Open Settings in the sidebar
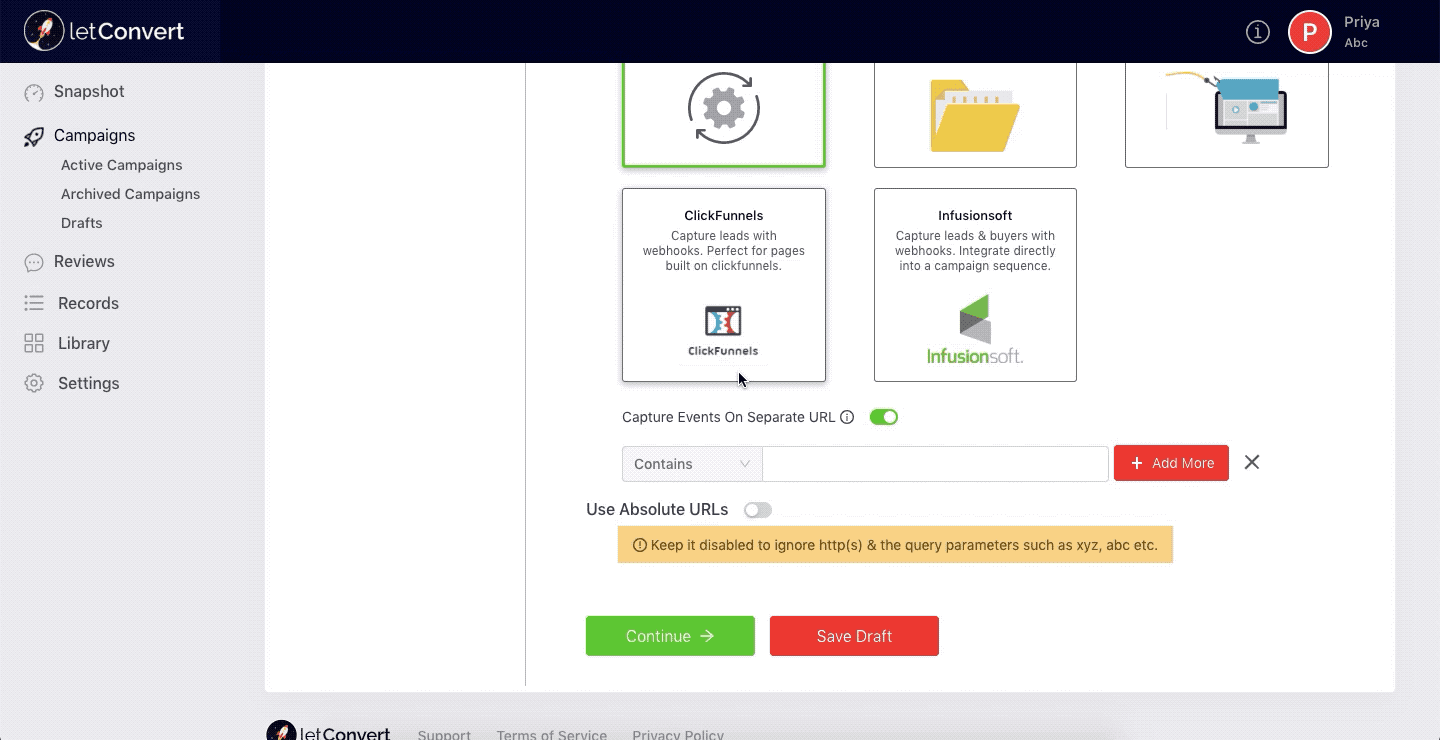 coord(88,383)
